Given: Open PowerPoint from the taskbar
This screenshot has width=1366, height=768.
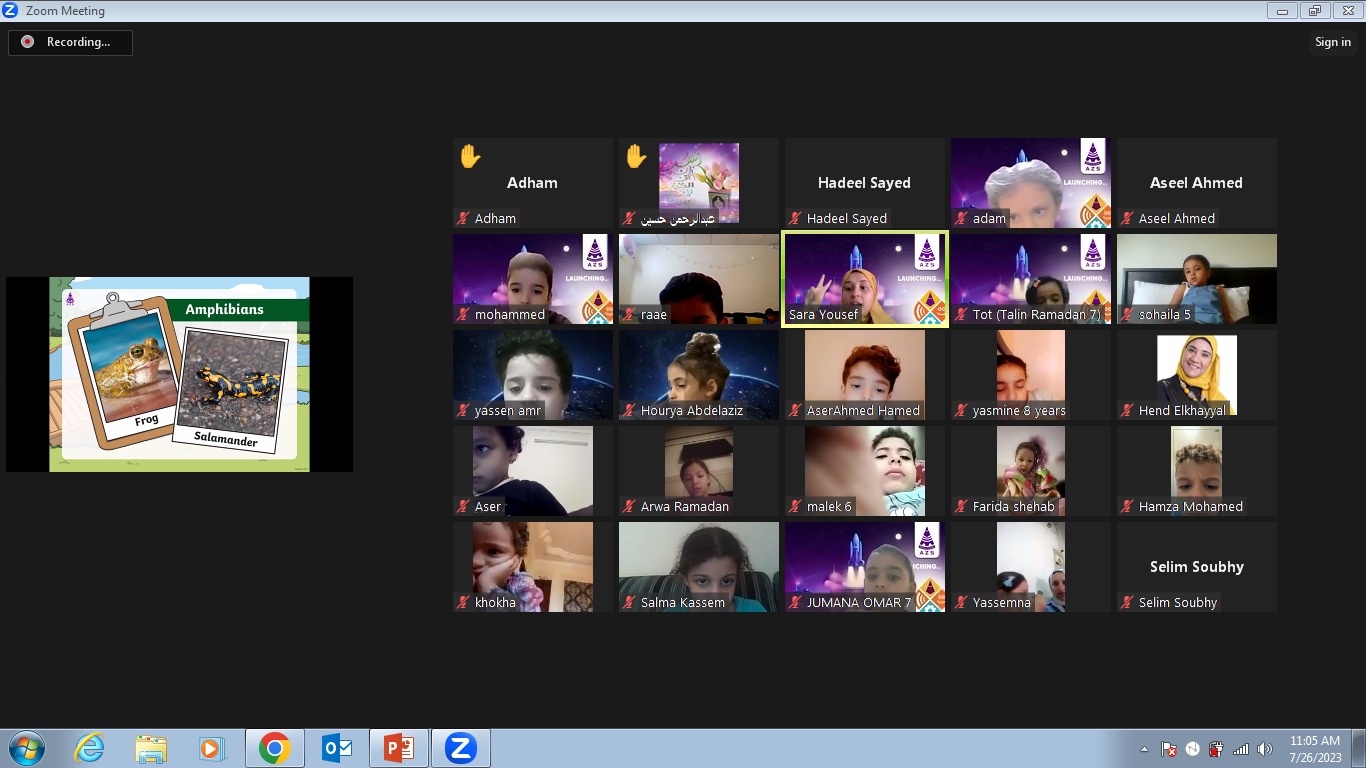Looking at the screenshot, I should click(x=399, y=748).
